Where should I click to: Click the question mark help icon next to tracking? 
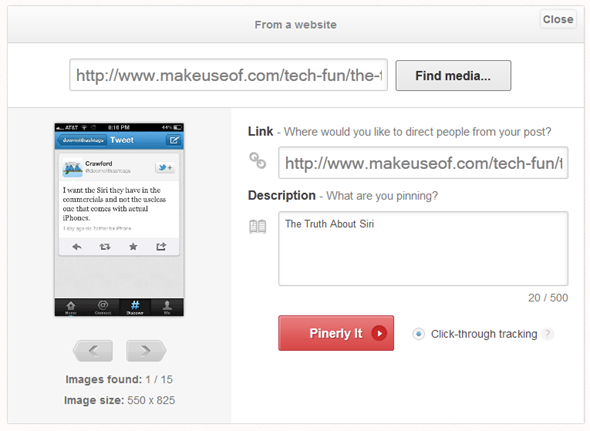coord(548,334)
